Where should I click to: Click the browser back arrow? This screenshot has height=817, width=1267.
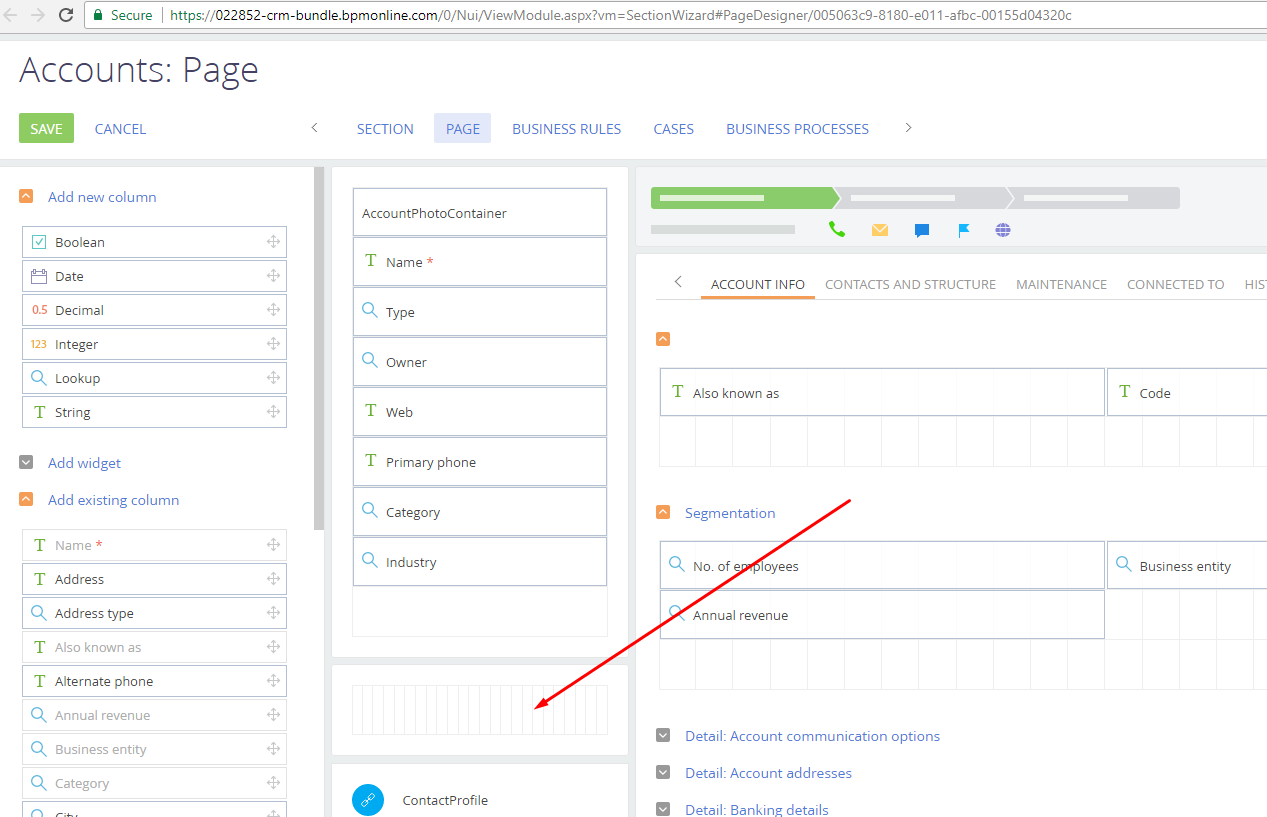12,15
